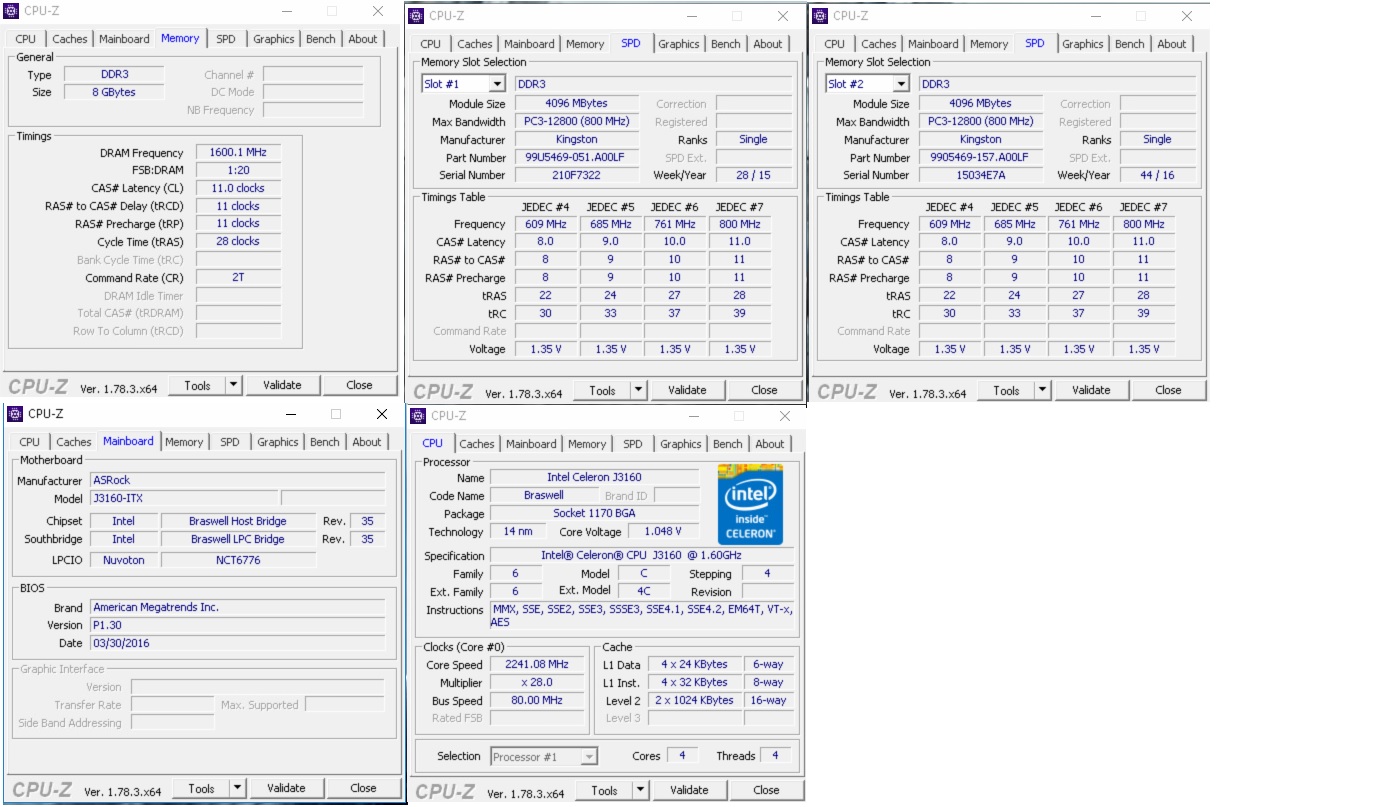The height and width of the screenshot is (807, 1393).
Task: Click the Cycle Time 28 clocks value
Action: coord(238,242)
